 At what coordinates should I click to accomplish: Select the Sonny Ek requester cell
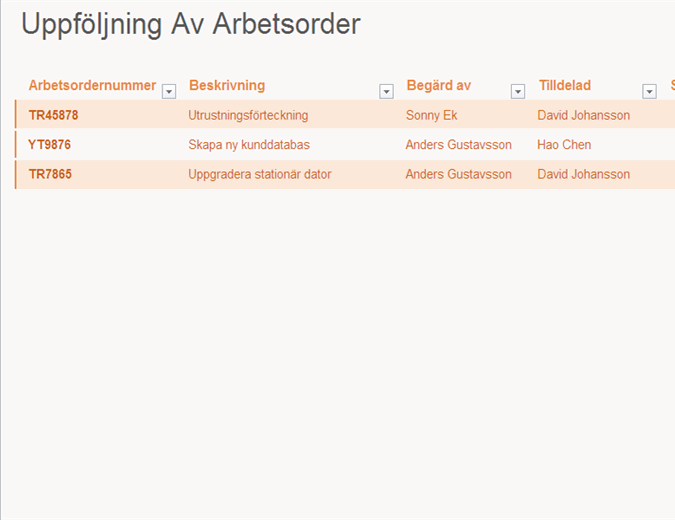pos(431,115)
